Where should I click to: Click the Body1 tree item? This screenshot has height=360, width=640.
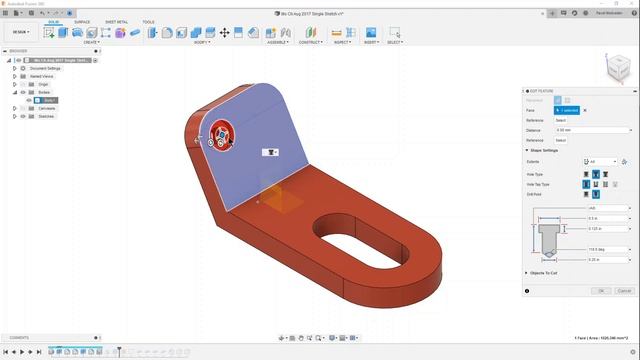click(x=46, y=100)
